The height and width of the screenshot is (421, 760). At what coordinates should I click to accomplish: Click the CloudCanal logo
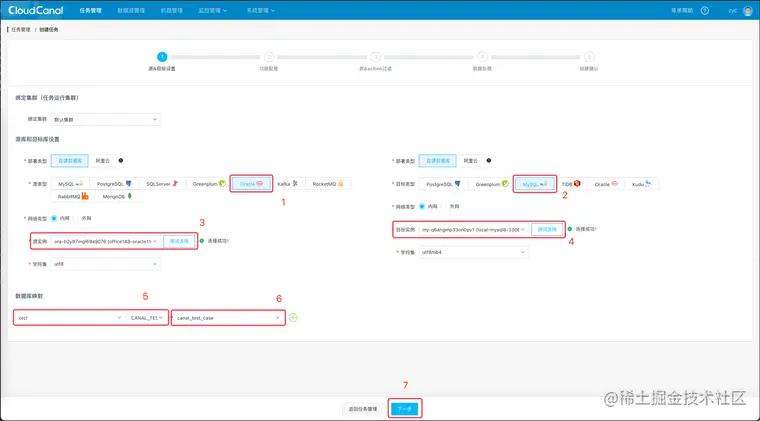coord(36,10)
